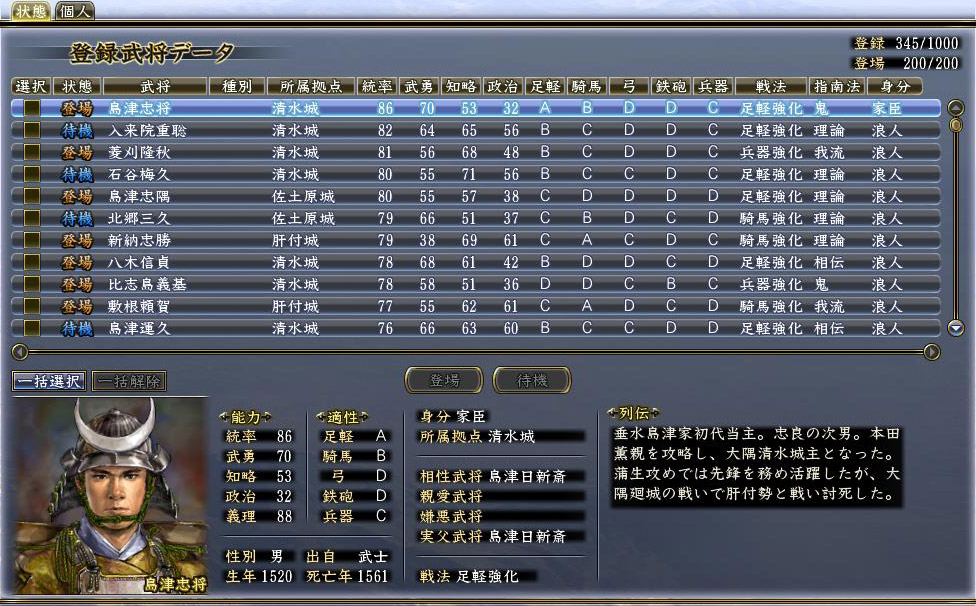Image resolution: width=976 pixels, height=606 pixels.
Task: Click the vertical scrollbar down arrow
Action: pos(956,328)
